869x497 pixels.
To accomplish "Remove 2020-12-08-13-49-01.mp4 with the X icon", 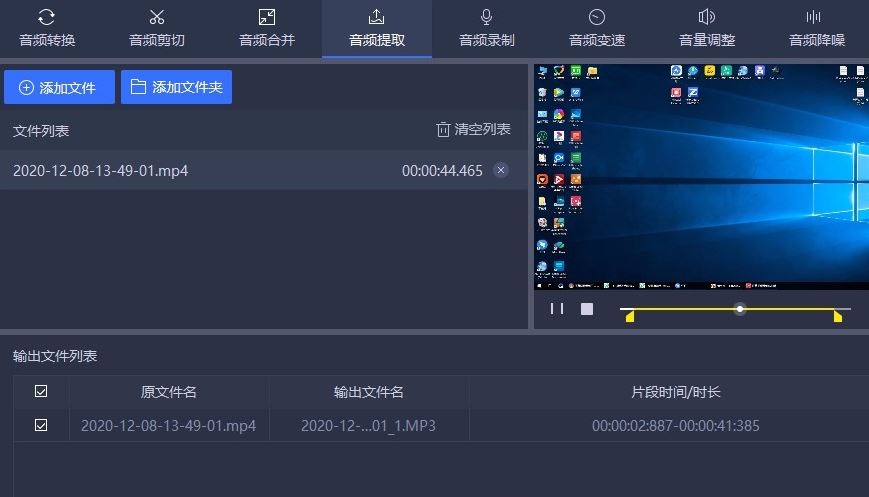I will click(x=500, y=170).
